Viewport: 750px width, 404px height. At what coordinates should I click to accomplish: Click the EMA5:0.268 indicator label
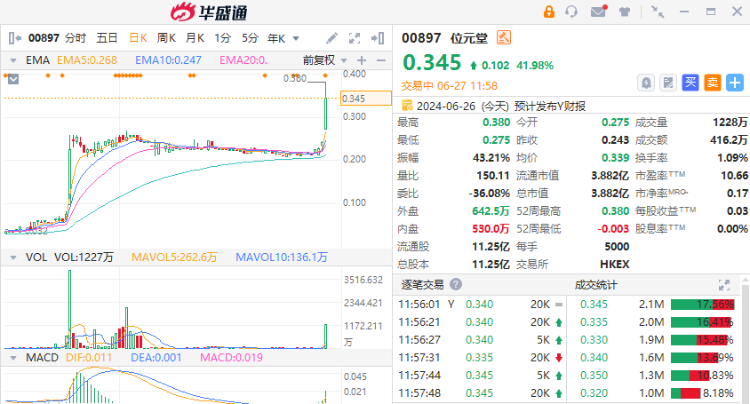coord(87,60)
